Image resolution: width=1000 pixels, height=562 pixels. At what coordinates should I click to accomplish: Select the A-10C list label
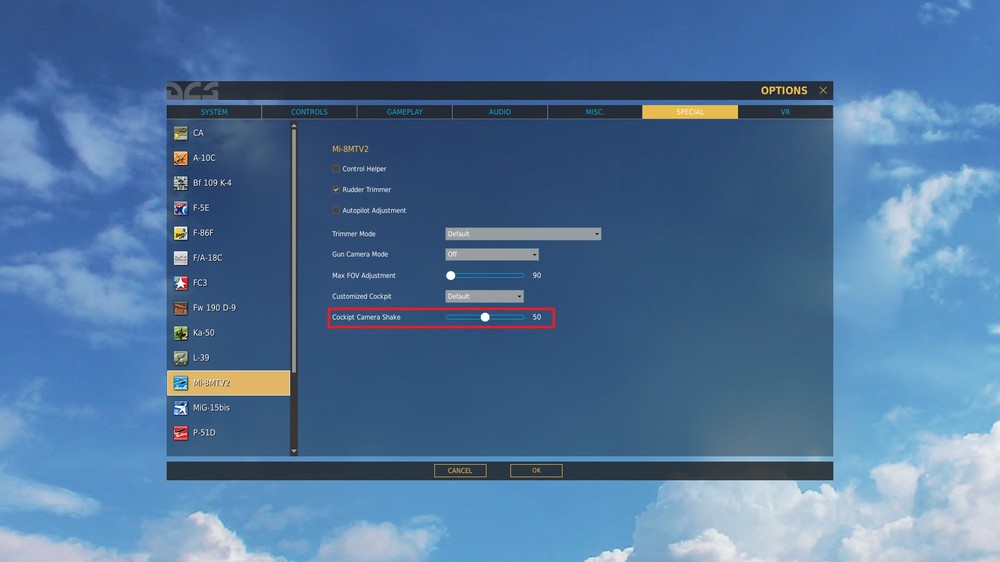pyautogui.click(x=204, y=158)
